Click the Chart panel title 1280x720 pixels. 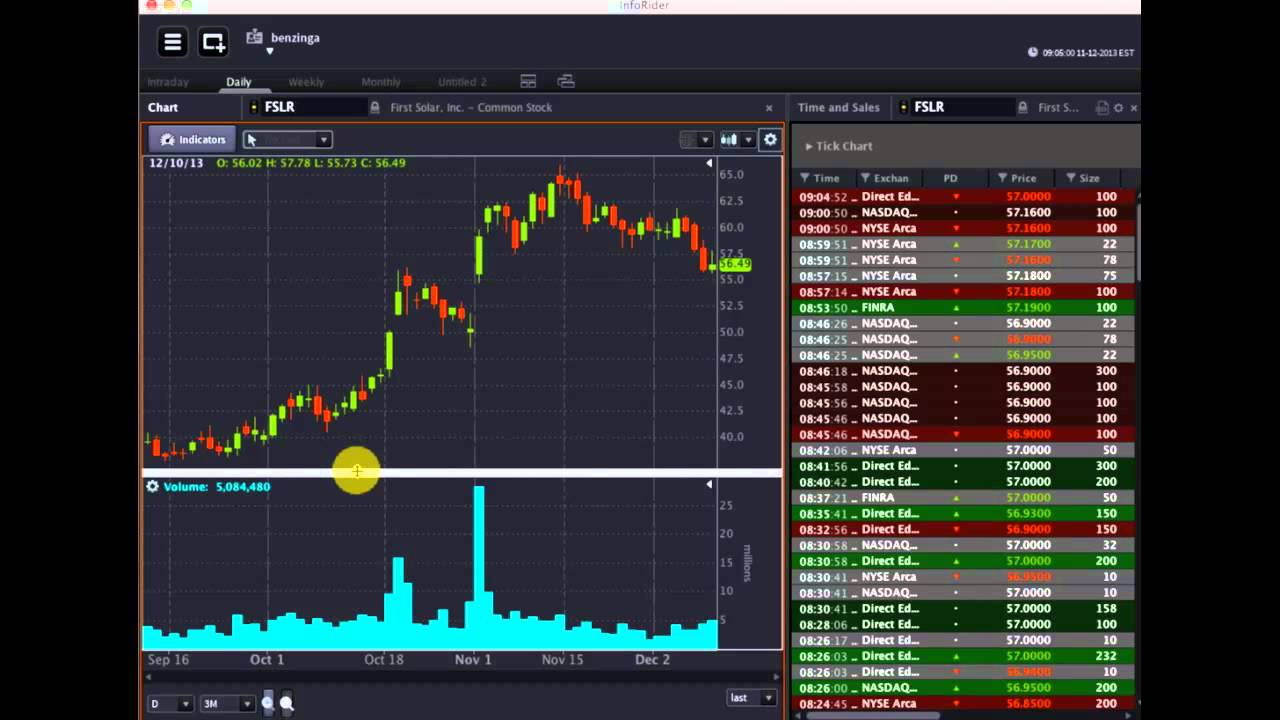(163, 107)
